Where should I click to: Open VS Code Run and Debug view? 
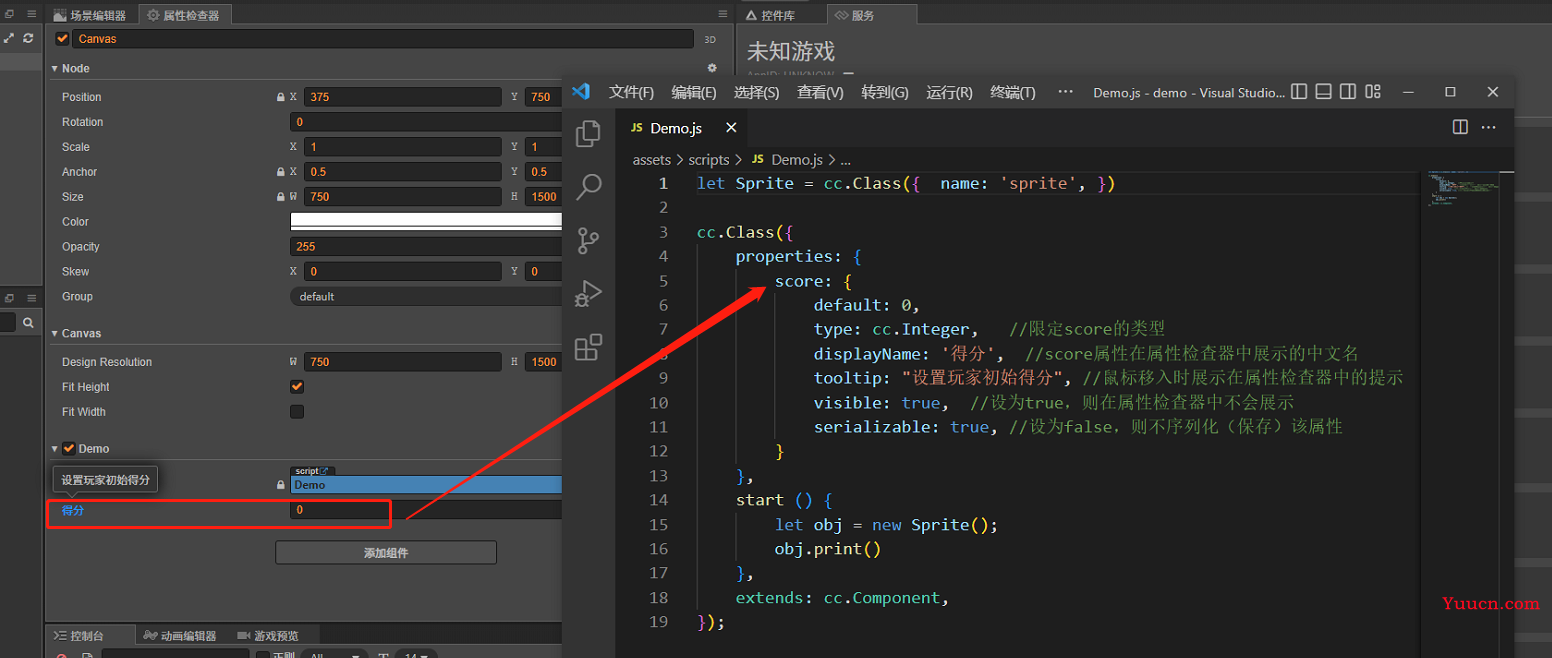click(x=589, y=294)
